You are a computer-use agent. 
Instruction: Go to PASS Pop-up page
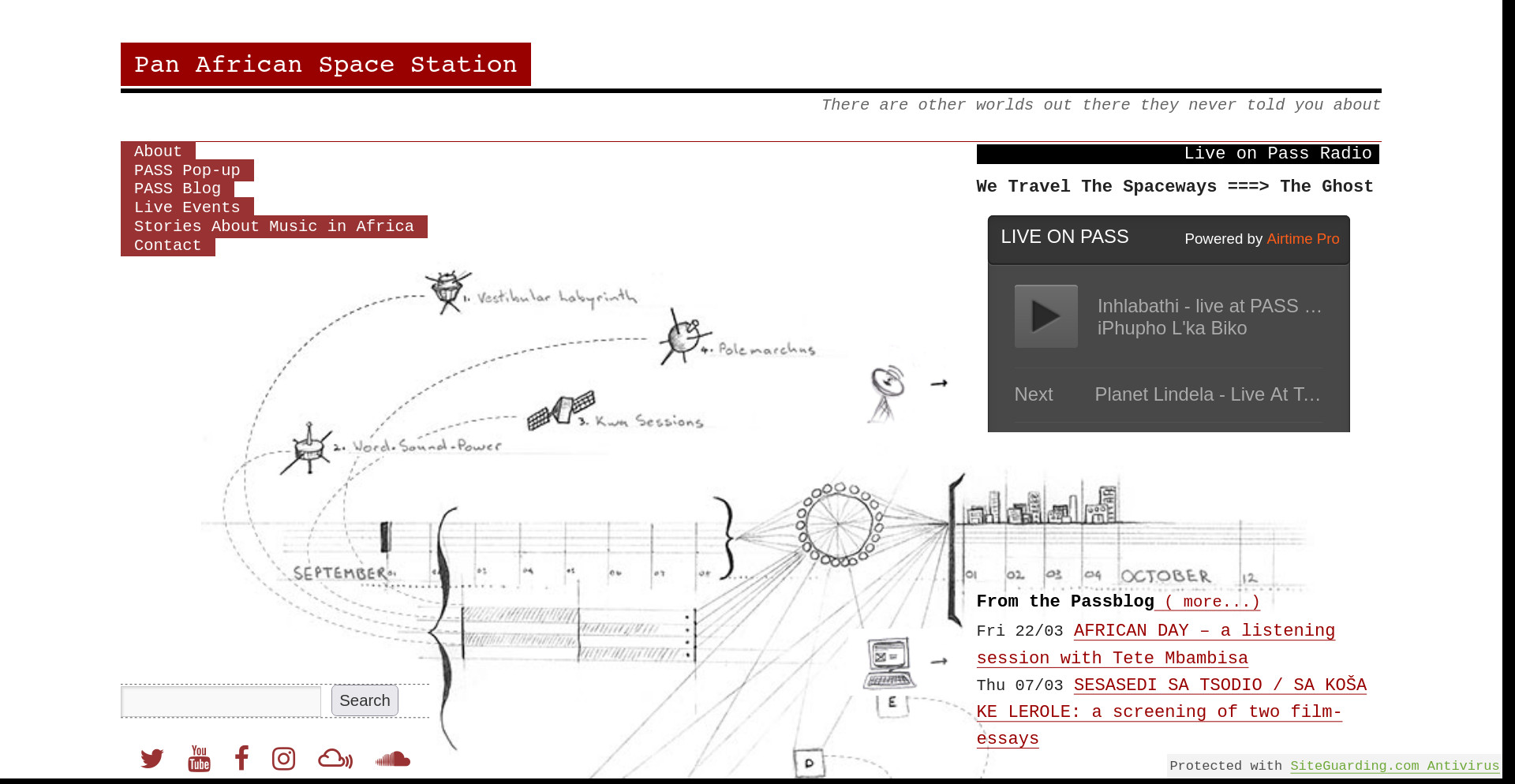(187, 170)
